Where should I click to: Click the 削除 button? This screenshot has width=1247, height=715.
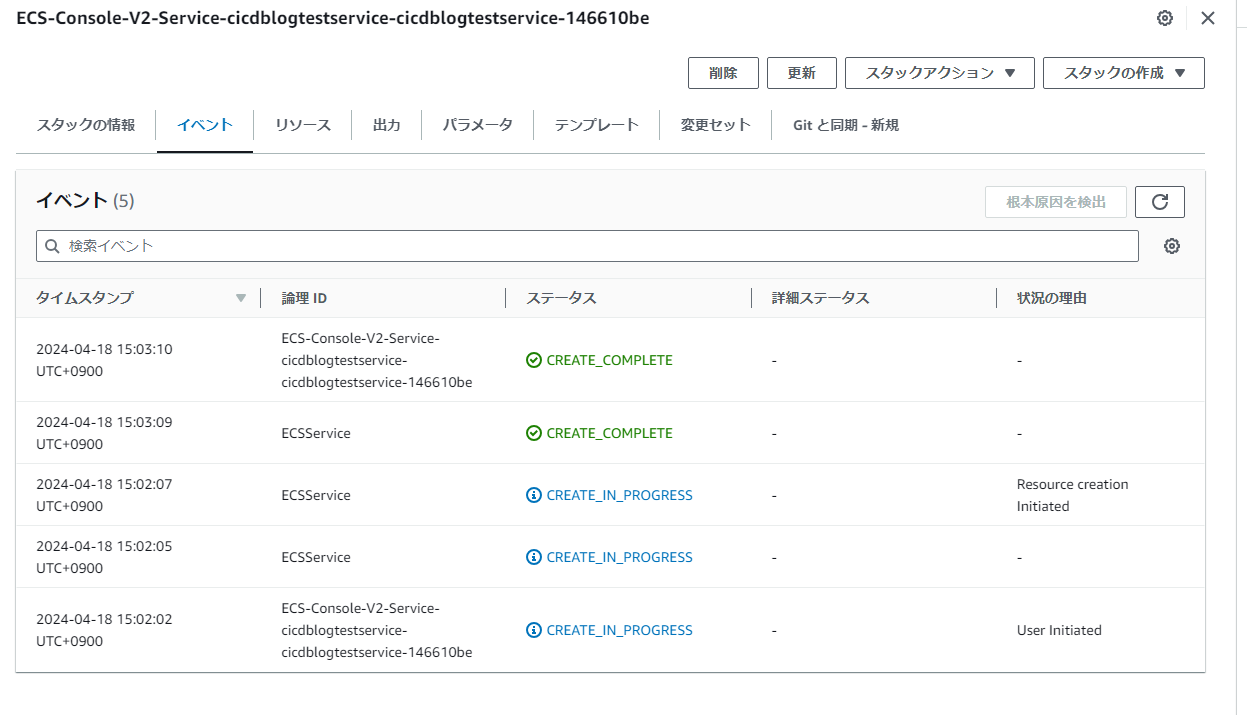723,73
